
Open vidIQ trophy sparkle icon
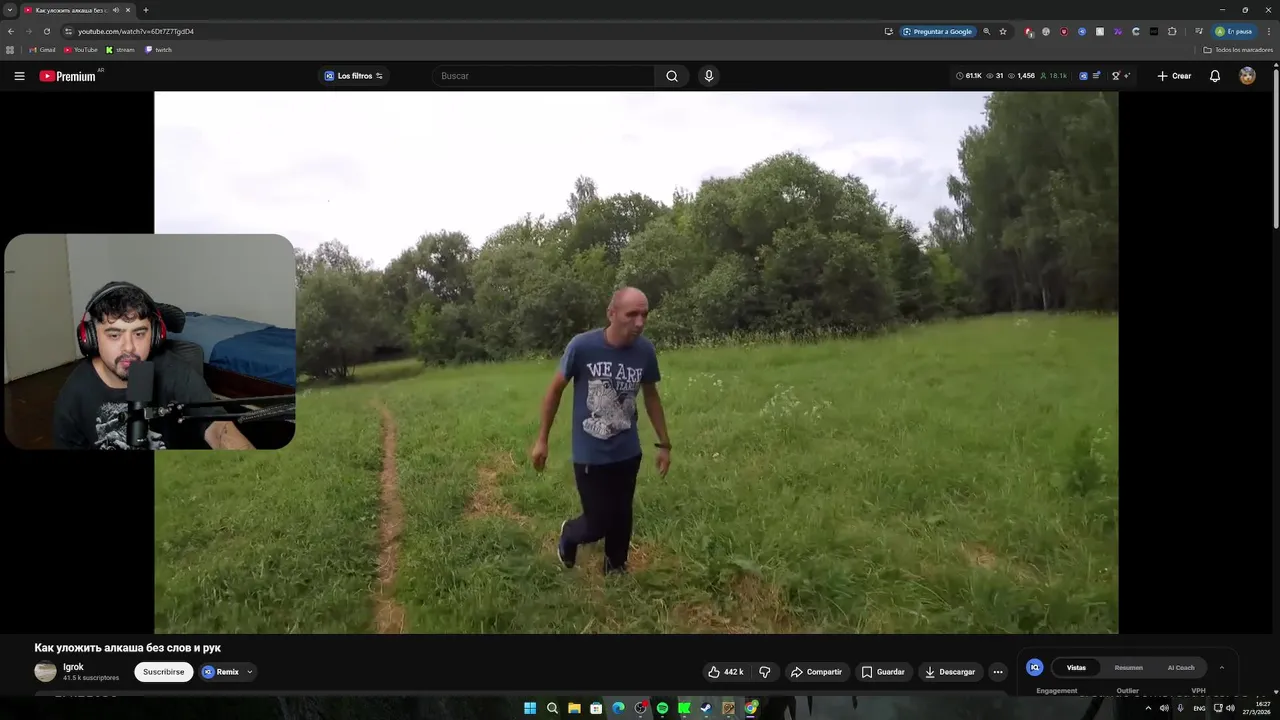click(1121, 76)
